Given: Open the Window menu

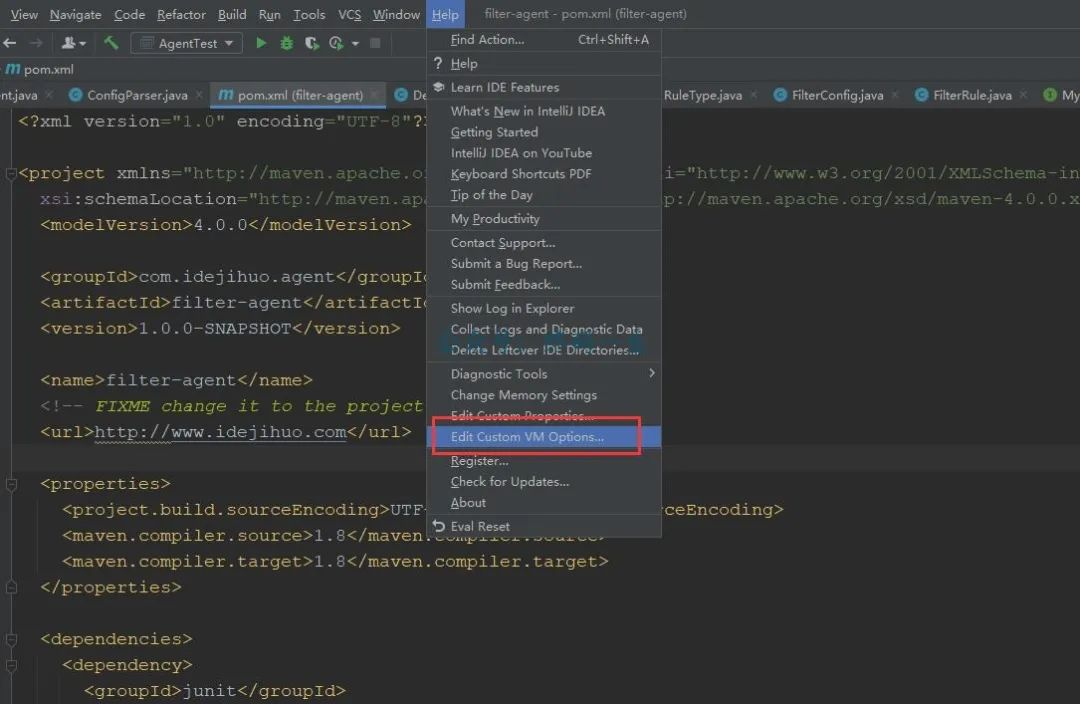Looking at the screenshot, I should pos(396,14).
